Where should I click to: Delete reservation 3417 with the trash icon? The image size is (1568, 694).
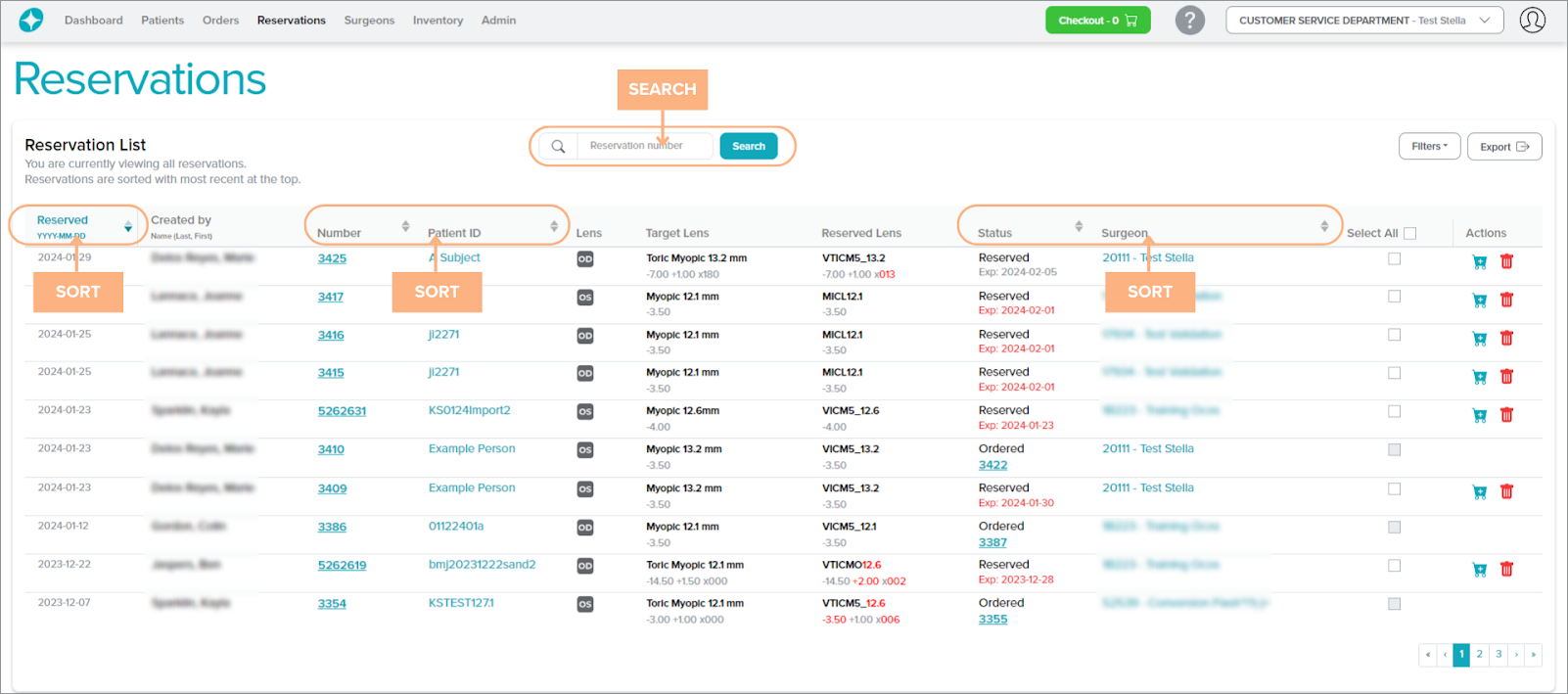point(1506,301)
